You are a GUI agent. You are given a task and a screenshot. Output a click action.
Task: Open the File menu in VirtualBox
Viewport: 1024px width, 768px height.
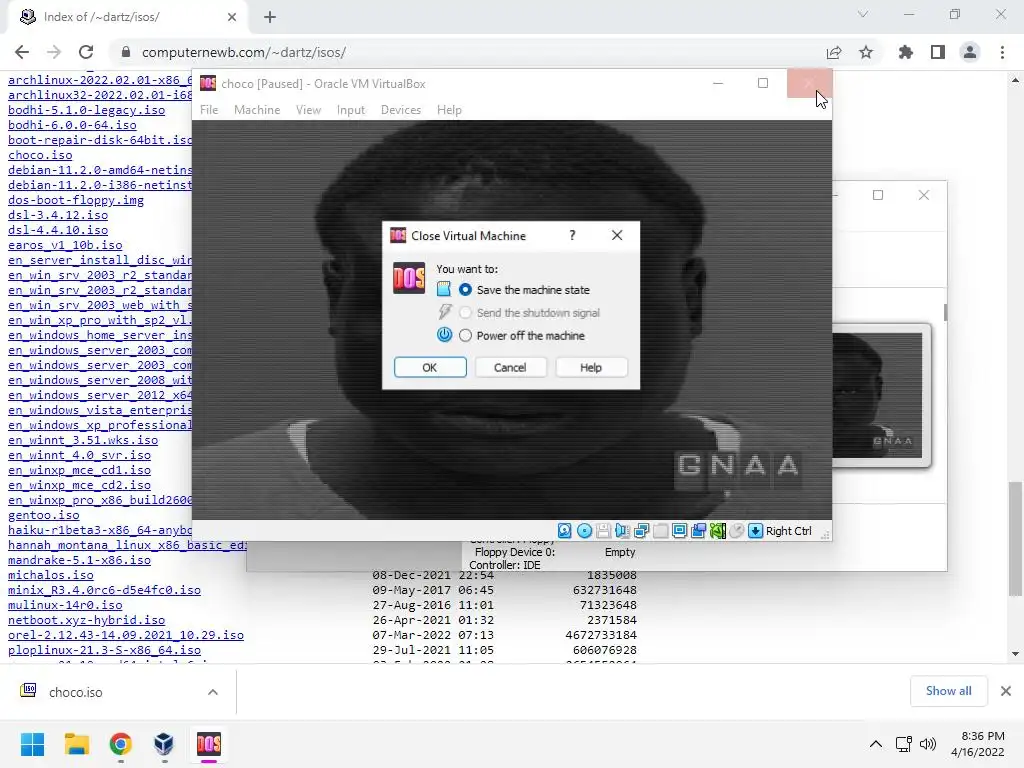tap(209, 110)
